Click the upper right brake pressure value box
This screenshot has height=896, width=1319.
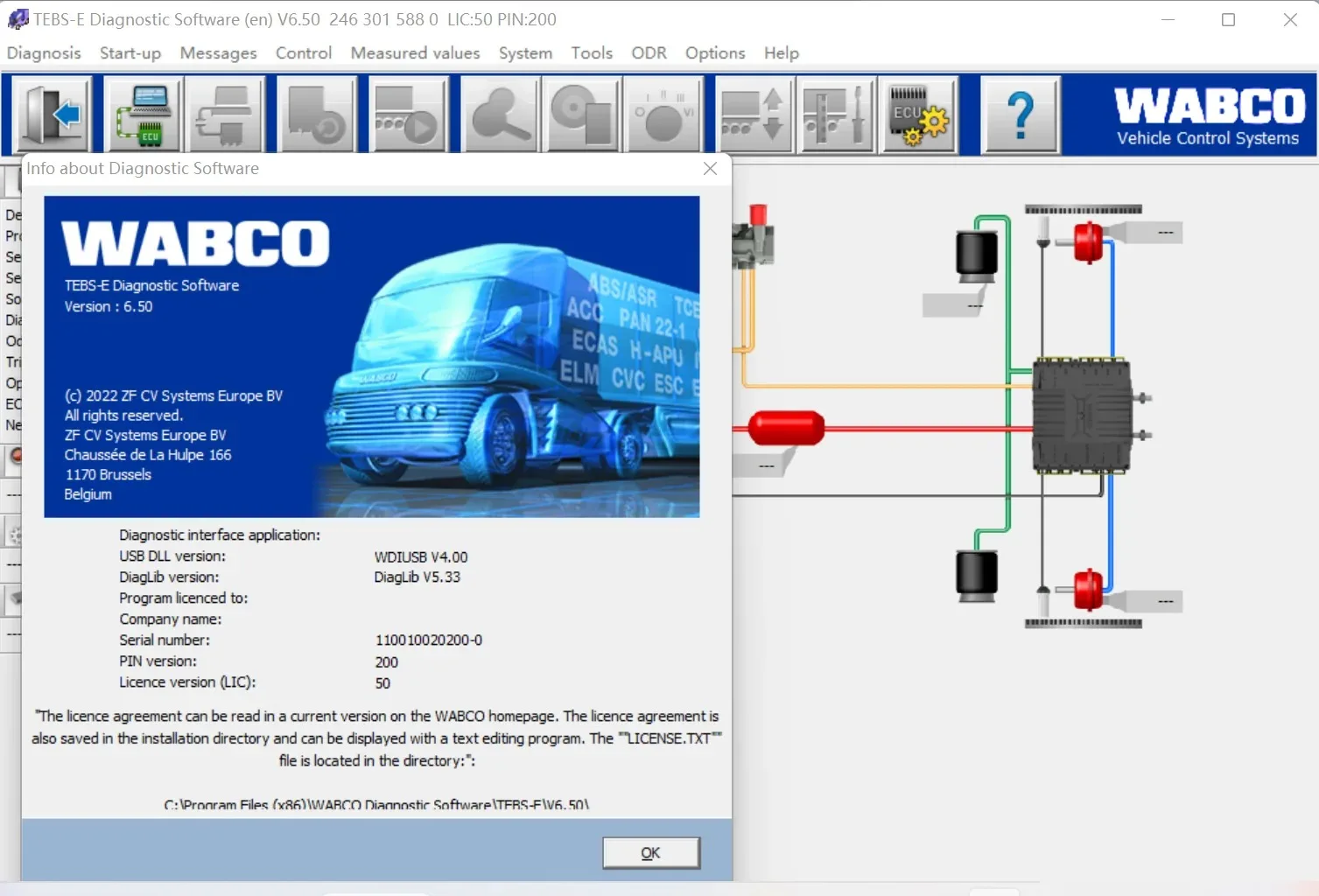(x=1154, y=233)
